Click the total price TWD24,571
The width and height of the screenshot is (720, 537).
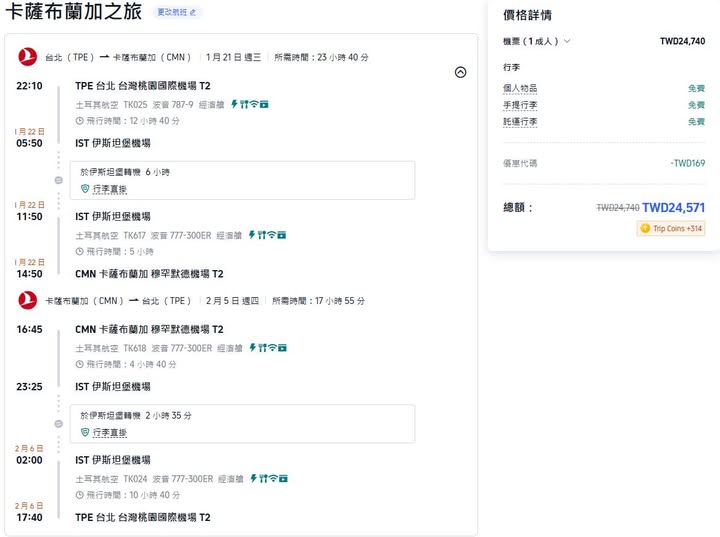pos(673,208)
